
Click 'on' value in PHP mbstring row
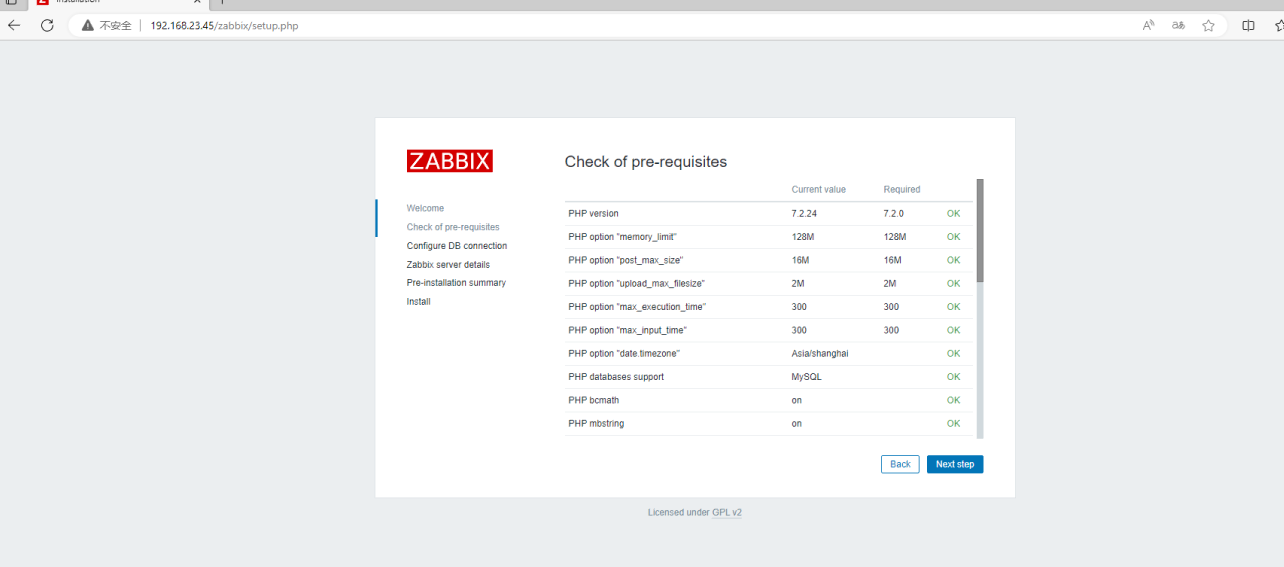[797, 423]
